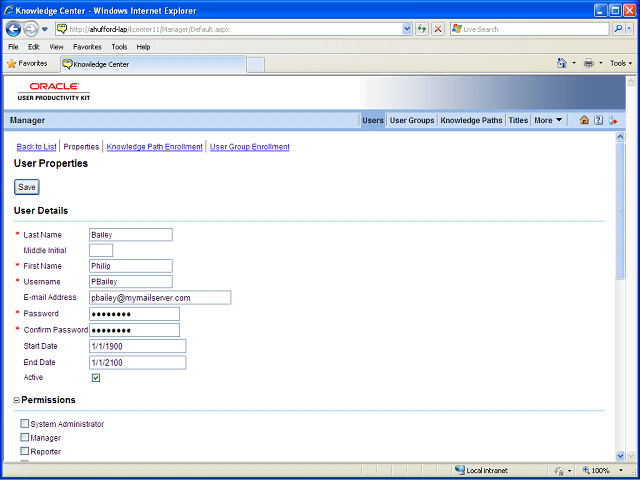This screenshot has height=480, width=640.
Task: Click the Refresh icon beside address bar
Action: 422,29
